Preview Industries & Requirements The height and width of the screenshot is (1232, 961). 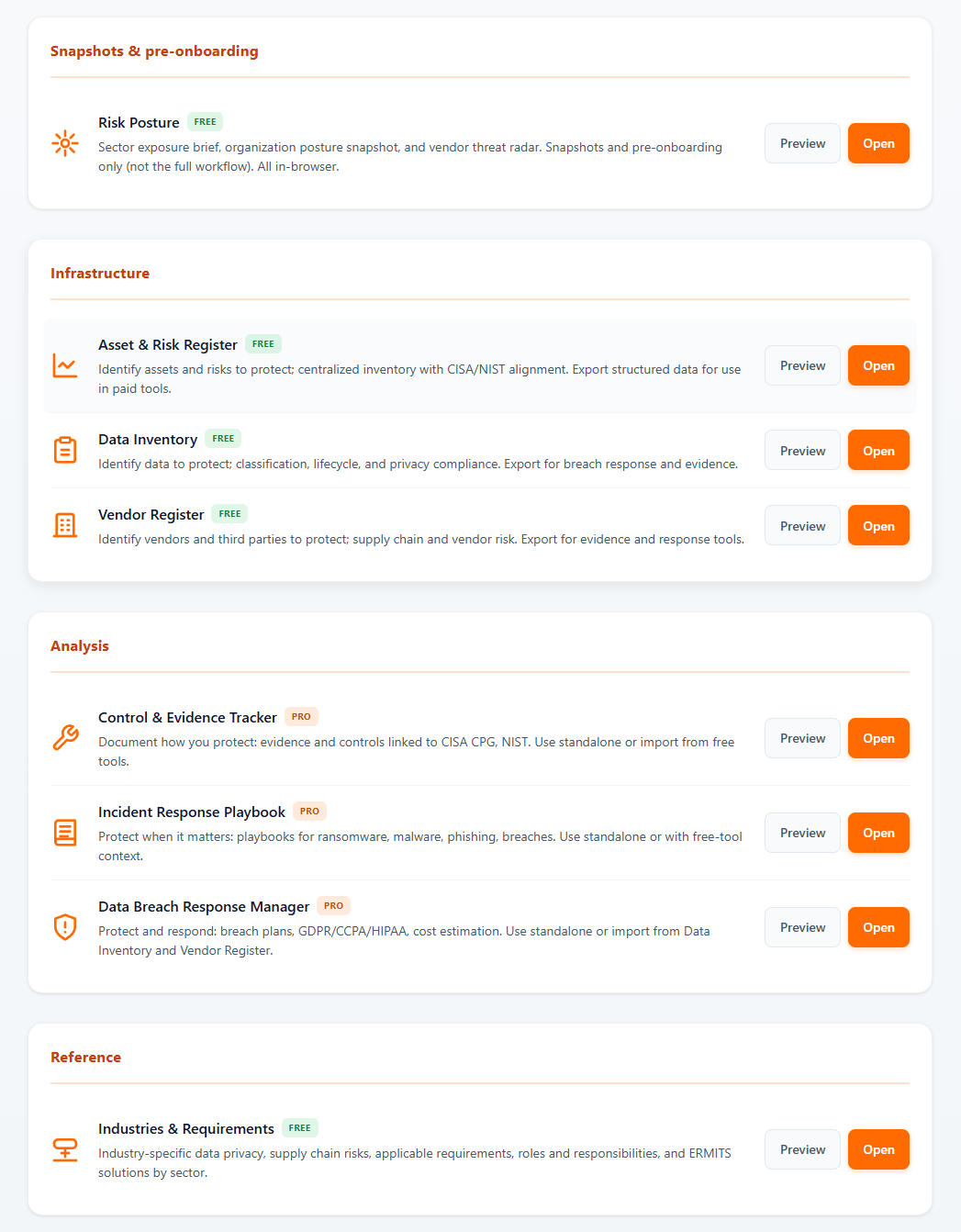pyautogui.click(x=801, y=1149)
